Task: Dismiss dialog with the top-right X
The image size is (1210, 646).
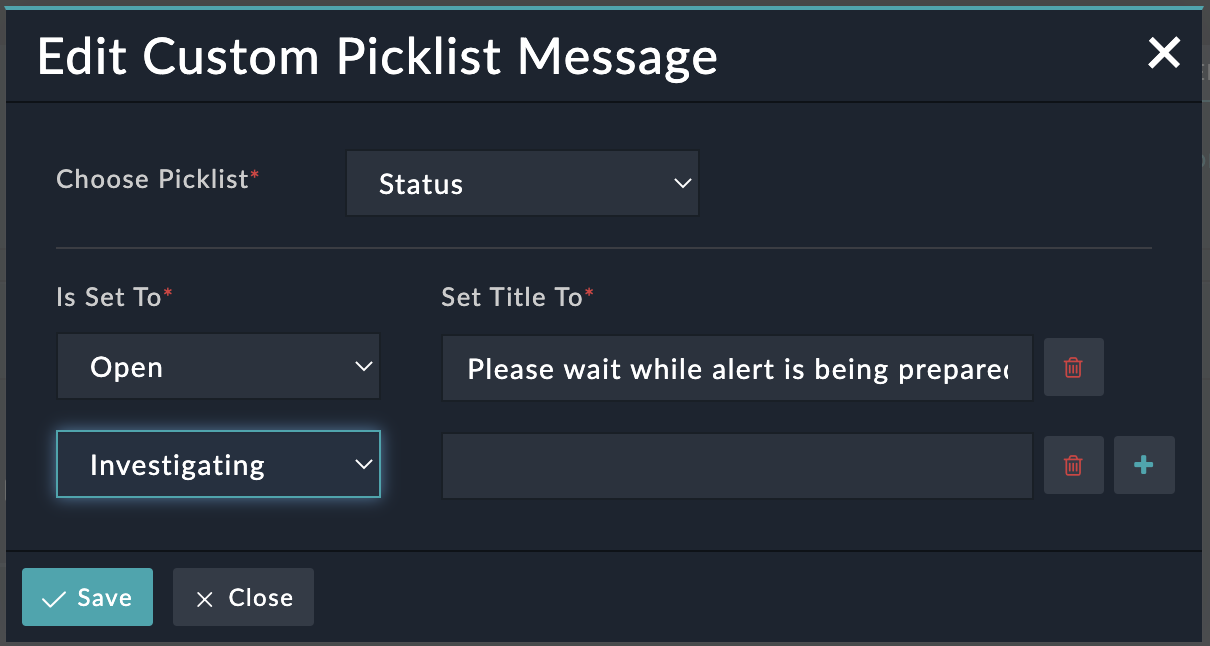Action: pyautogui.click(x=1164, y=53)
